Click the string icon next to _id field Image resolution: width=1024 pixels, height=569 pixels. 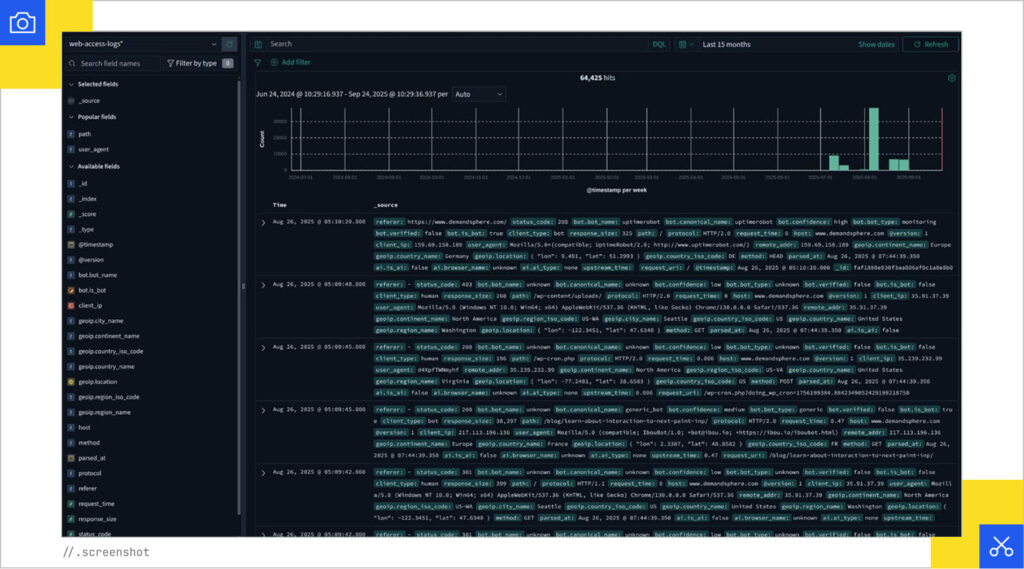(x=71, y=184)
